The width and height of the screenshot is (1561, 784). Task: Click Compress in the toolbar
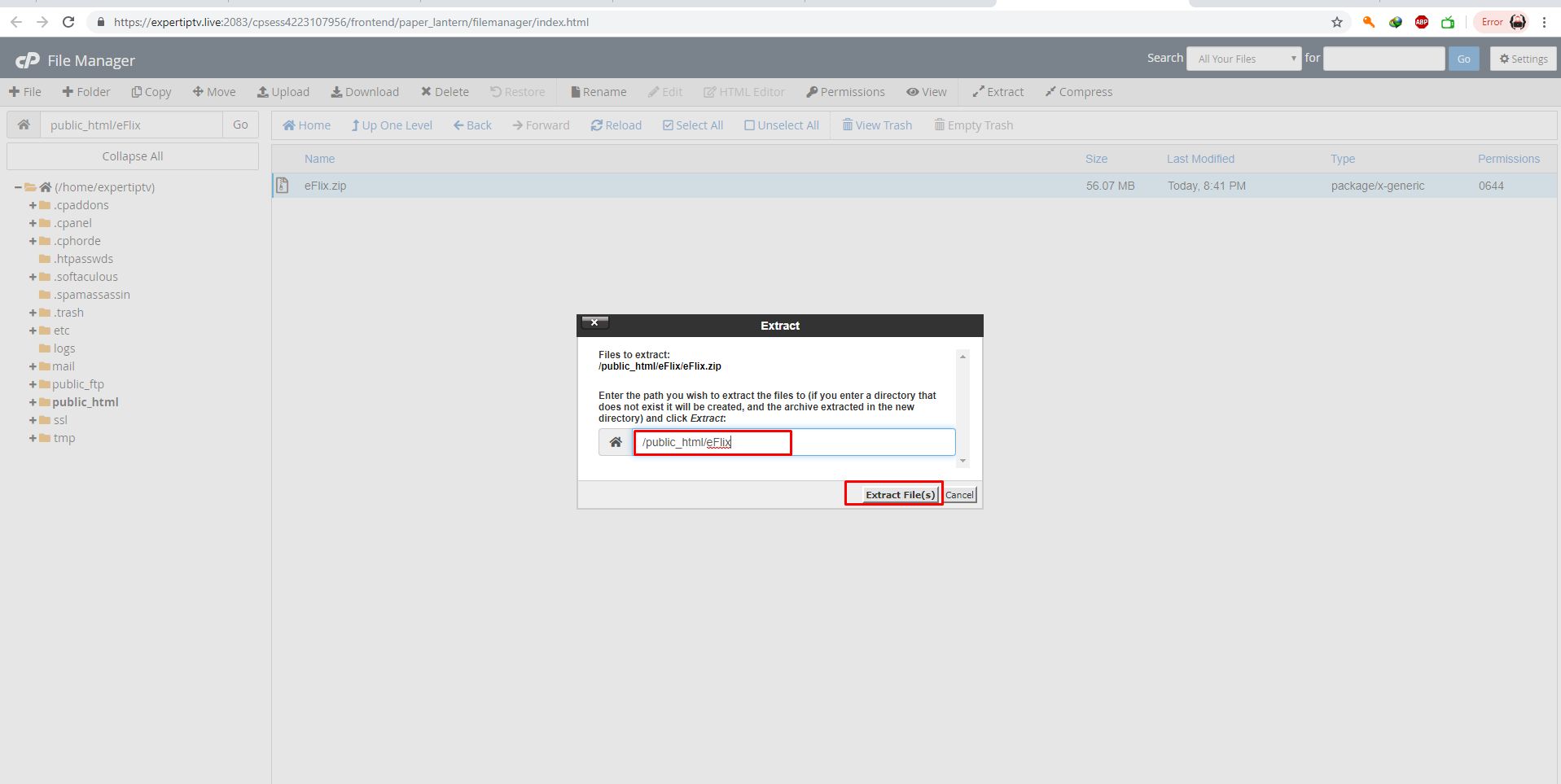[x=1079, y=92]
